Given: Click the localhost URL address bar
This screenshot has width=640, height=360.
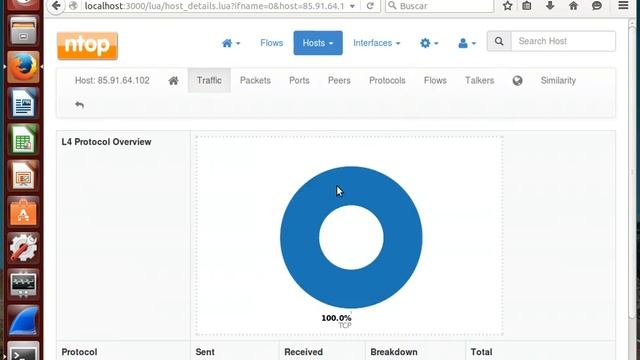Looking at the screenshot, I should (x=214, y=6).
